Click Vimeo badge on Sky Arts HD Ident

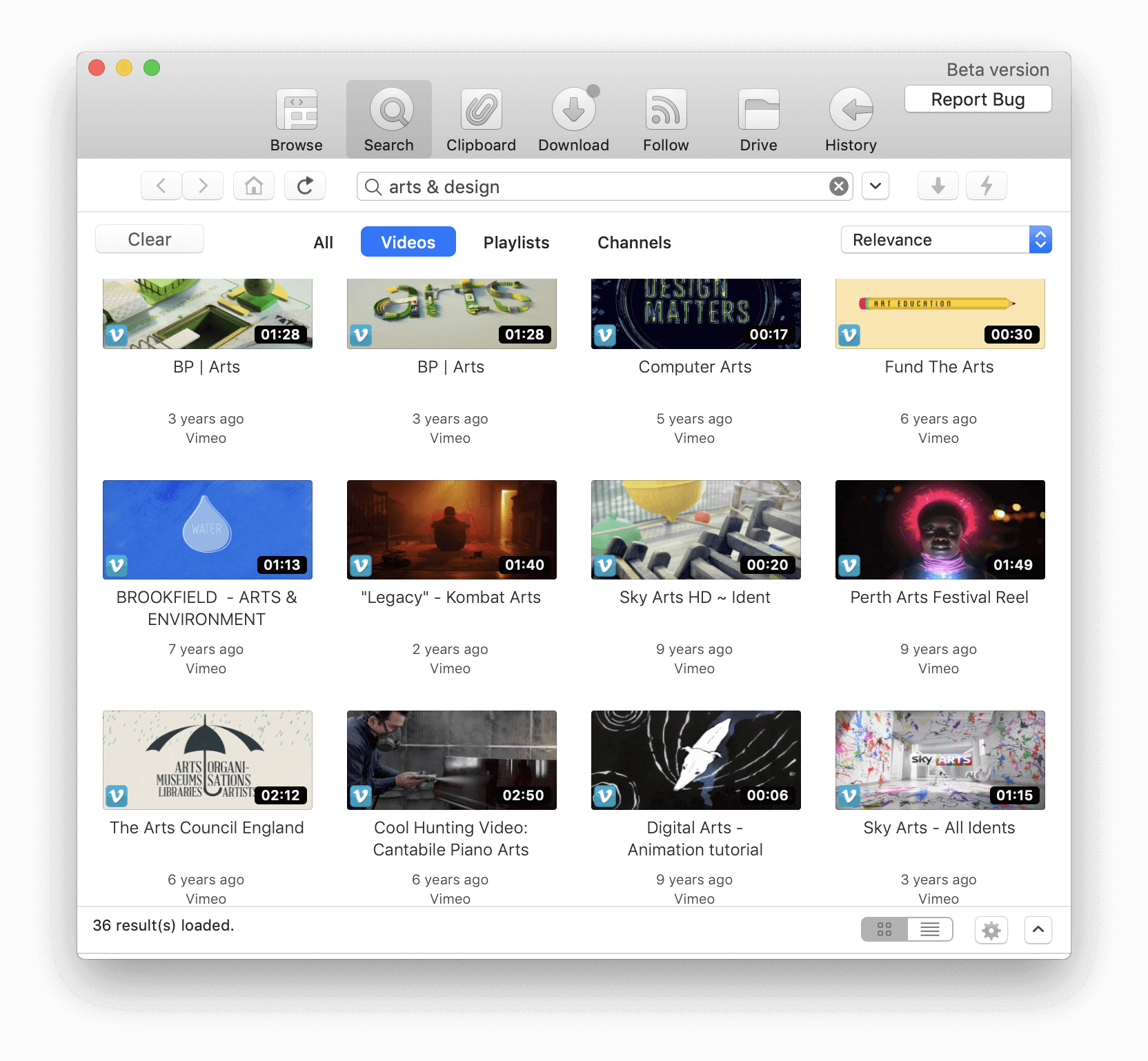[605, 566]
